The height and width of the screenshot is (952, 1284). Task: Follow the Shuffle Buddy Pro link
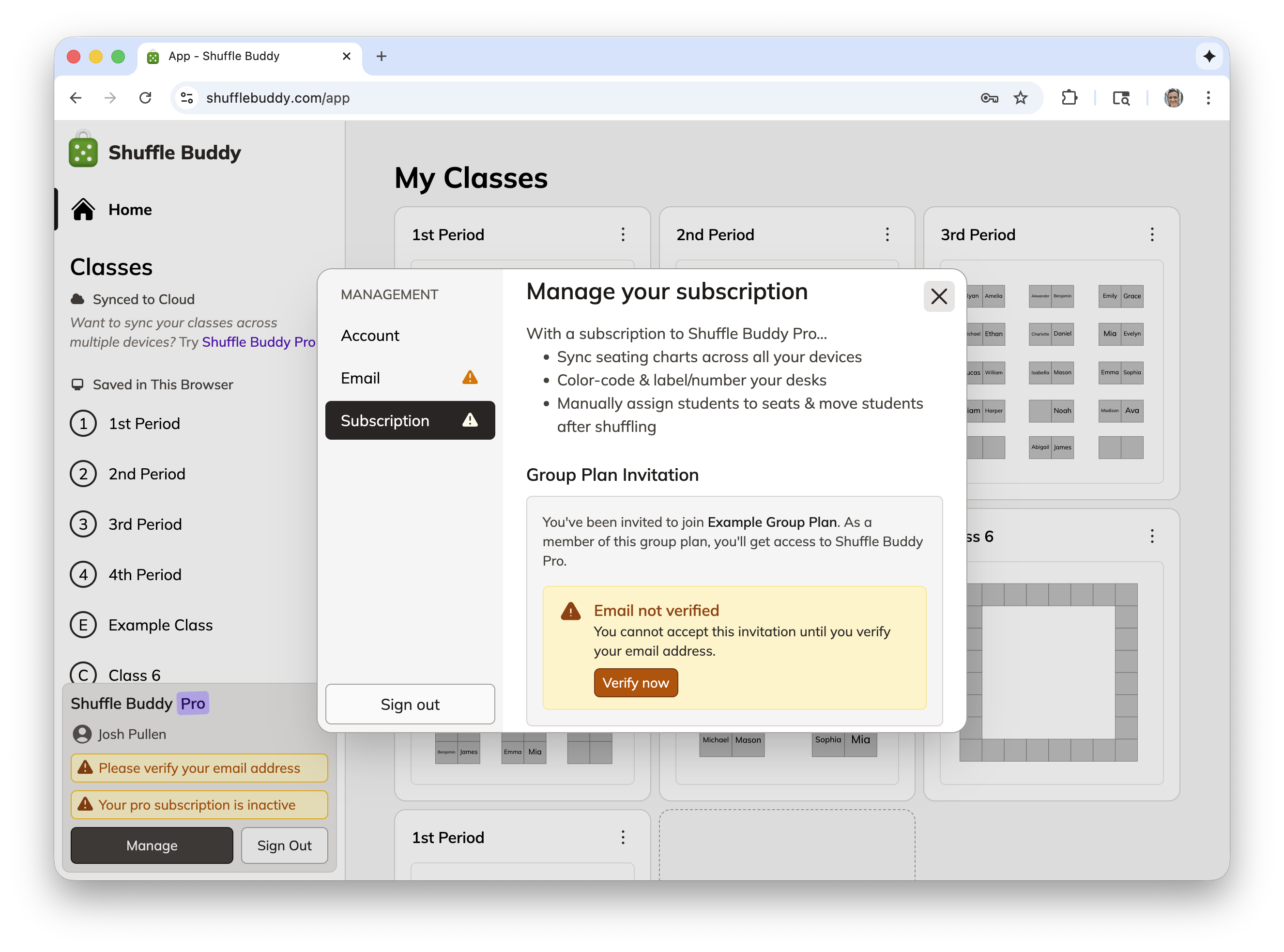coord(258,342)
